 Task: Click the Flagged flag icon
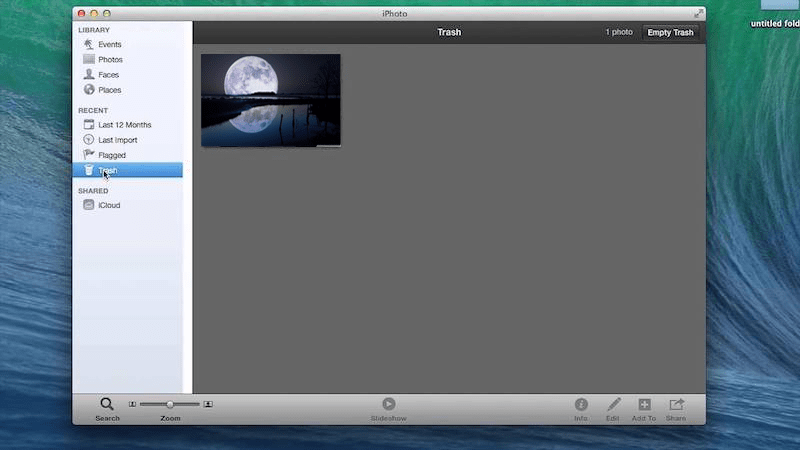89,154
